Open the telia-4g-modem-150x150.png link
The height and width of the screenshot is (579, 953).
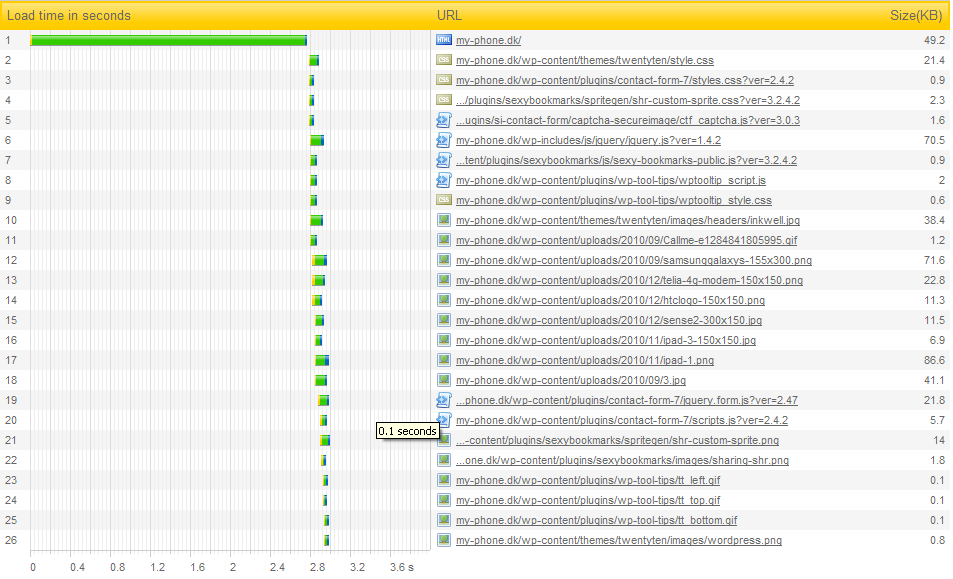tap(629, 281)
